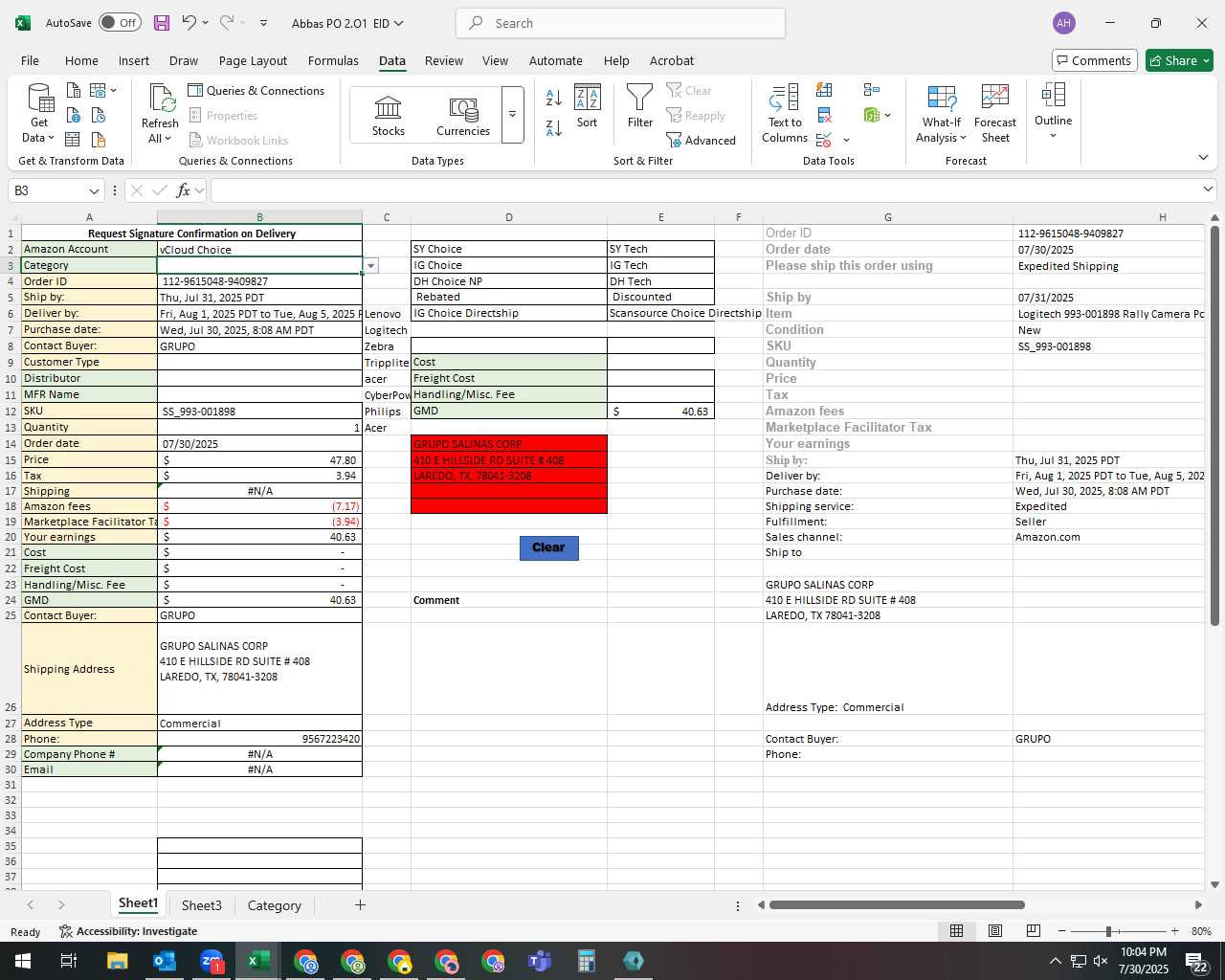The width and height of the screenshot is (1225, 980).
Task: Open the Recent Sources icon
Action: [x=99, y=115]
